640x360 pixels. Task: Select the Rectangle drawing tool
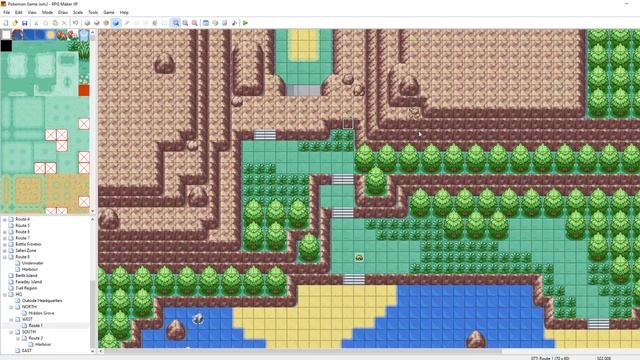coord(136,23)
